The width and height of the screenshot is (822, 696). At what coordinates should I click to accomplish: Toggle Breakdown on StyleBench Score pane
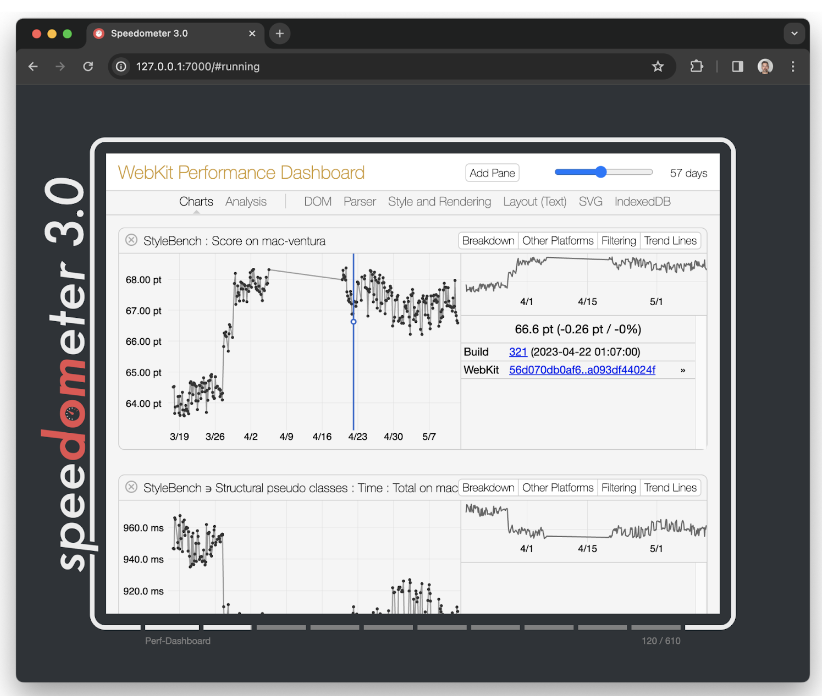point(488,241)
